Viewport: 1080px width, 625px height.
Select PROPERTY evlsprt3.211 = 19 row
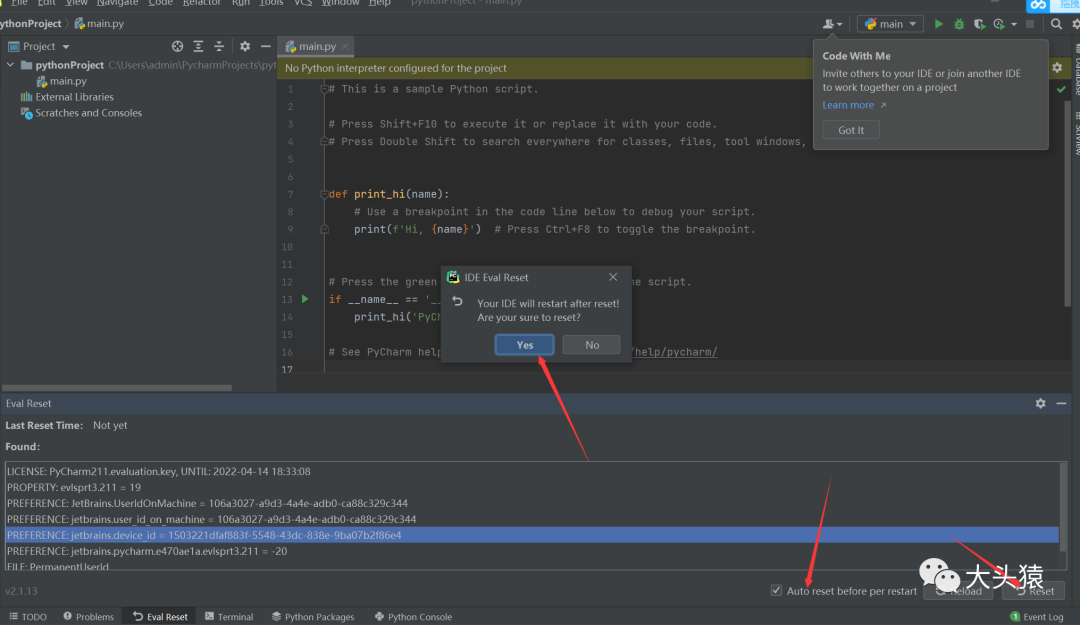click(532, 487)
